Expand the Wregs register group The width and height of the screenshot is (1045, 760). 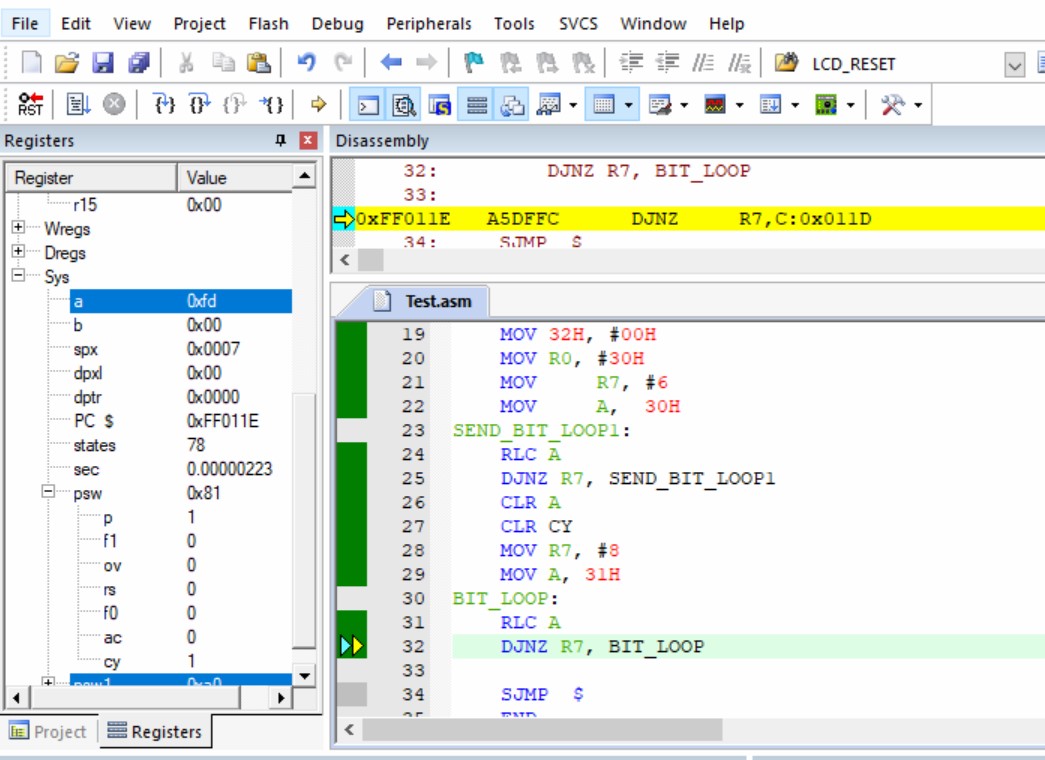pos(19,229)
